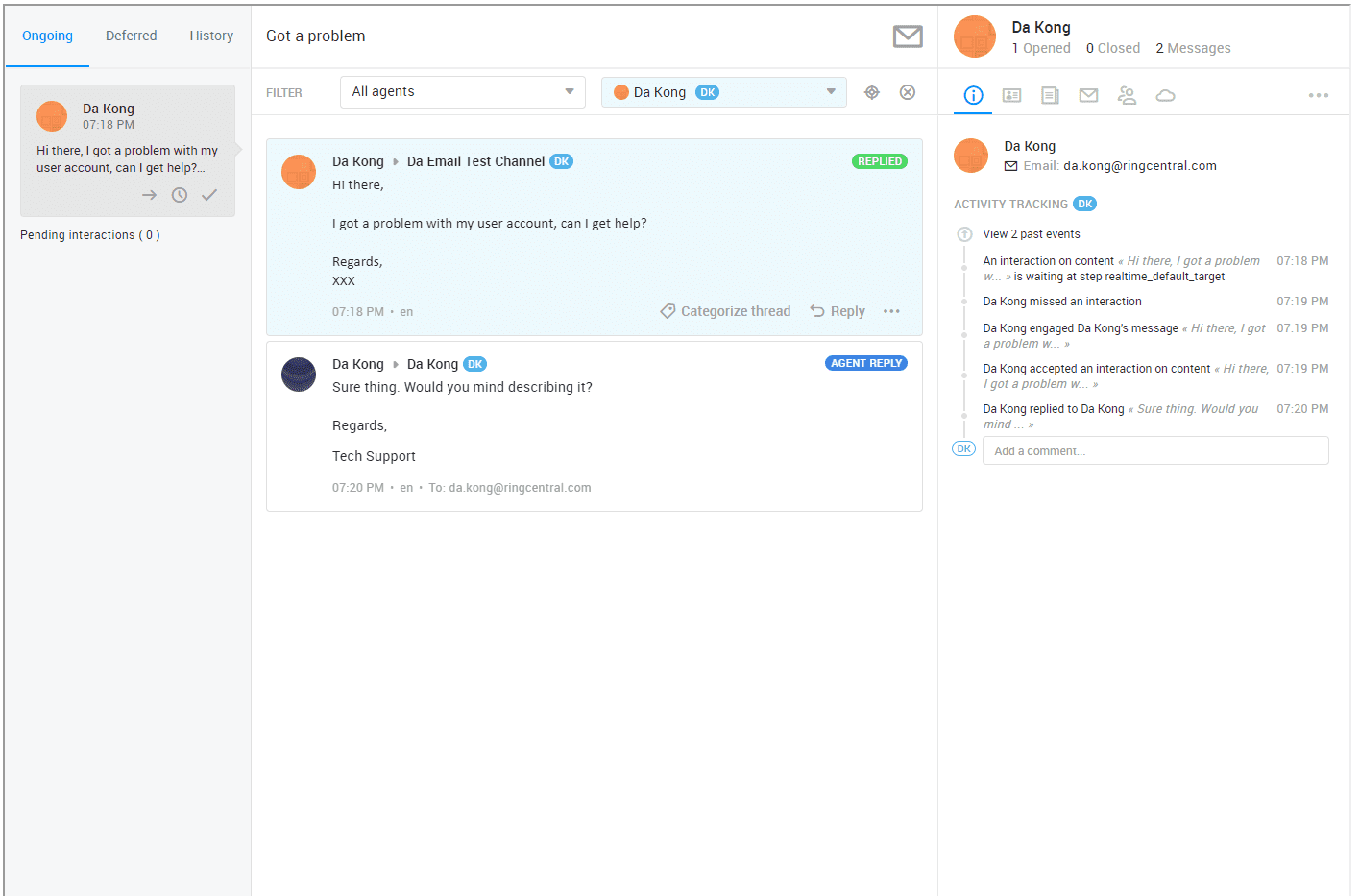
Task: Click the Add a comment field
Action: click(x=1154, y=450)
